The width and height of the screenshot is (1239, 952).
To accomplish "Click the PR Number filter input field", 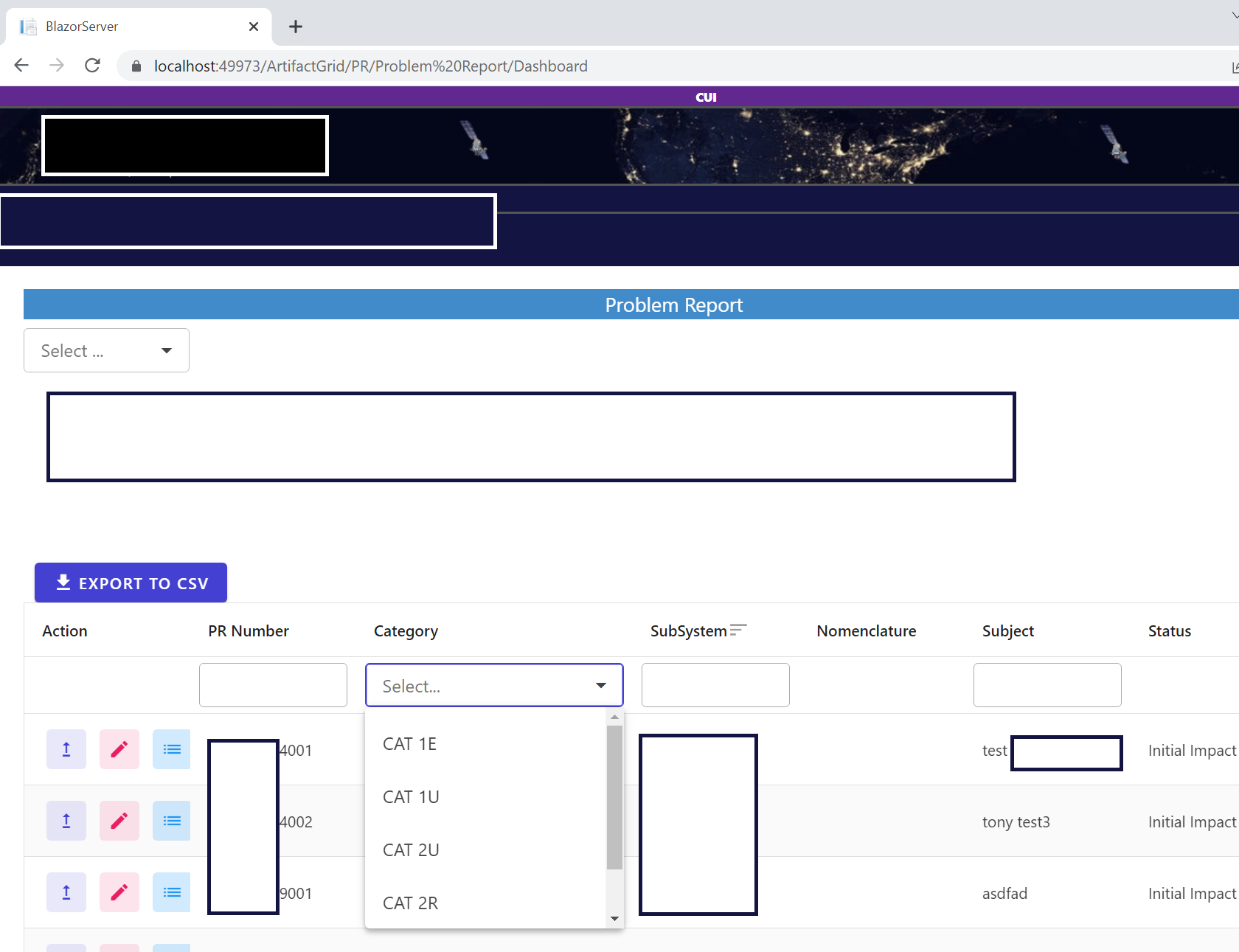I will 273,685.
